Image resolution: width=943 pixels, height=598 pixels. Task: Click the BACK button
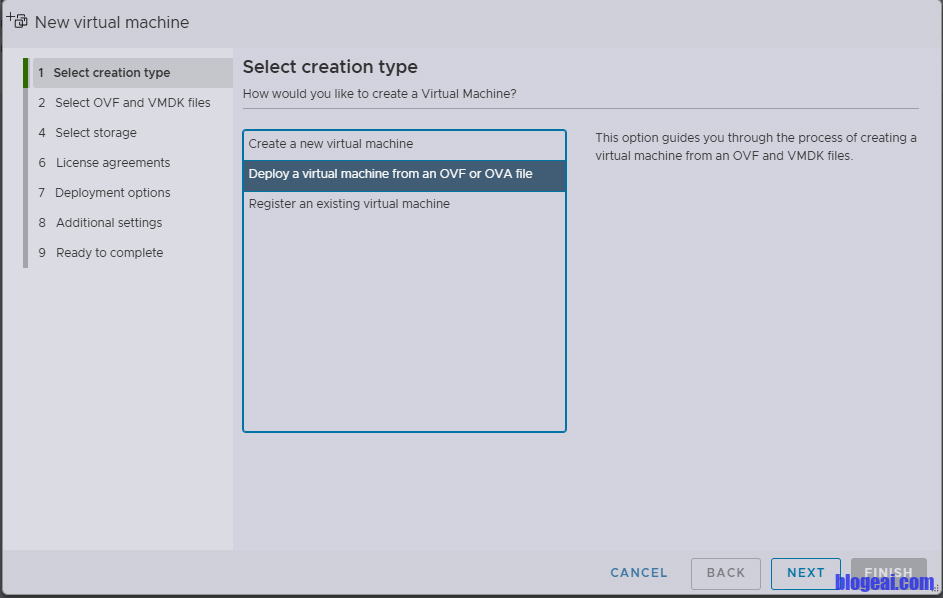[726, 573]
